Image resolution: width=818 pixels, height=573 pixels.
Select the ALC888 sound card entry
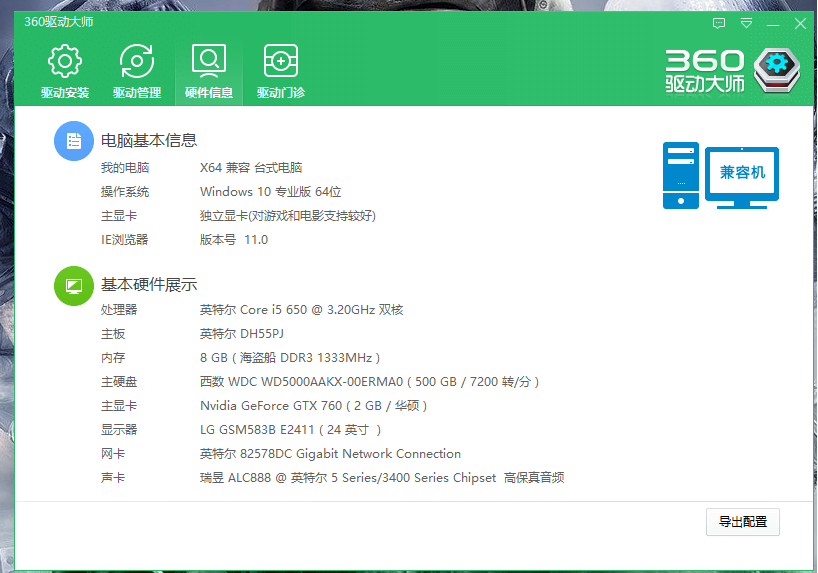(x=381, y=478)
